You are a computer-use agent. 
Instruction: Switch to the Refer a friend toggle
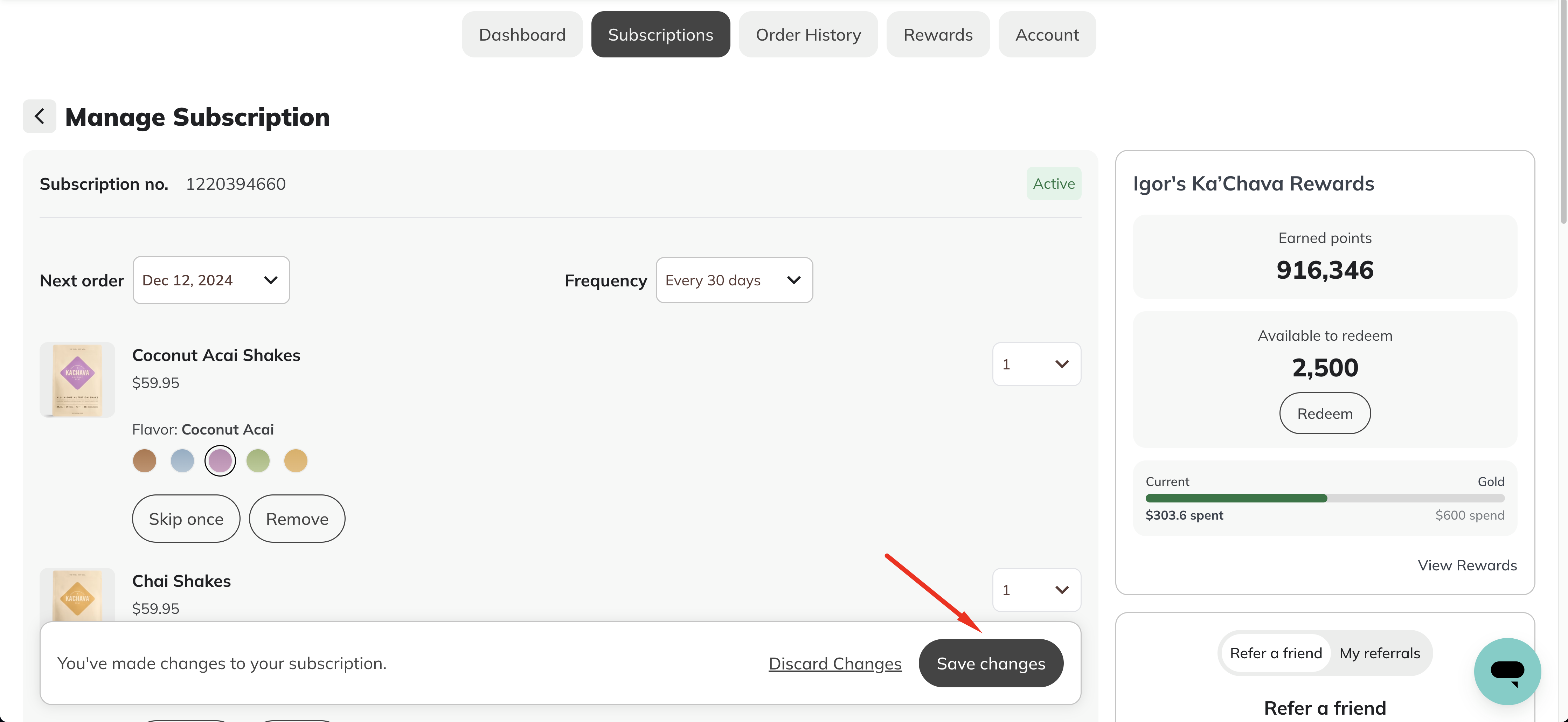pos(1276,653)
